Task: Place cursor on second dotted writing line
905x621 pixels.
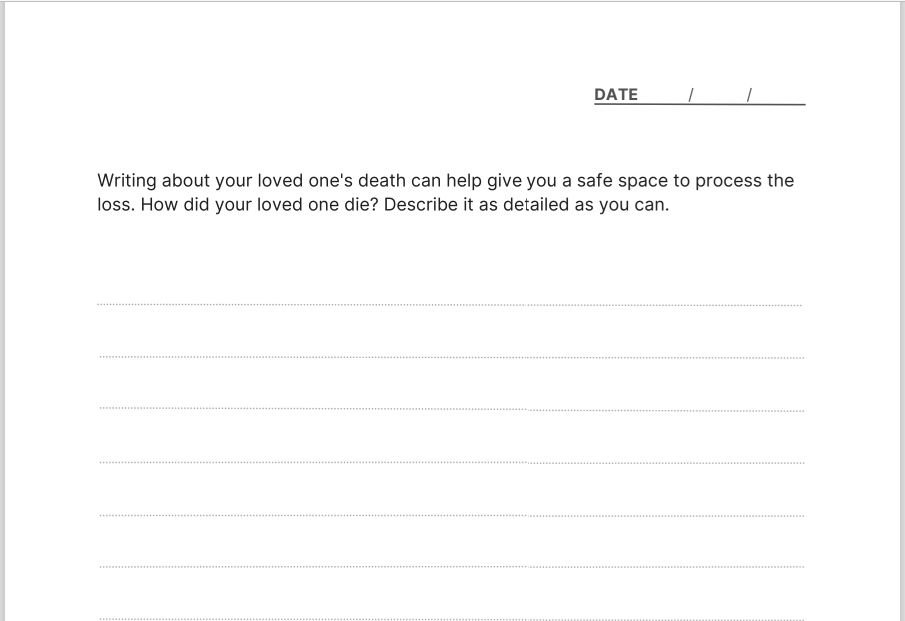Action: 450,357
